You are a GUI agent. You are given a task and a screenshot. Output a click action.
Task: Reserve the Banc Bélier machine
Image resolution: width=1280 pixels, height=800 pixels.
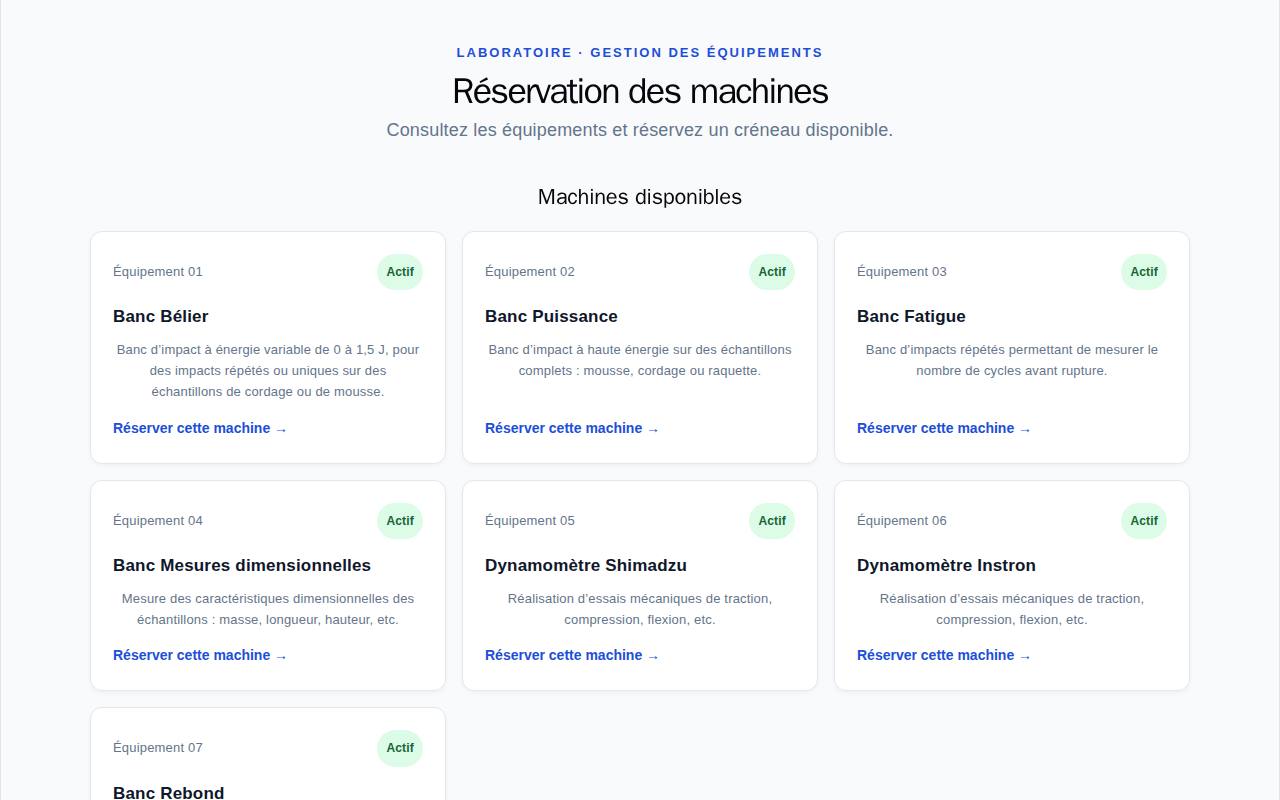tap(200, 428)
